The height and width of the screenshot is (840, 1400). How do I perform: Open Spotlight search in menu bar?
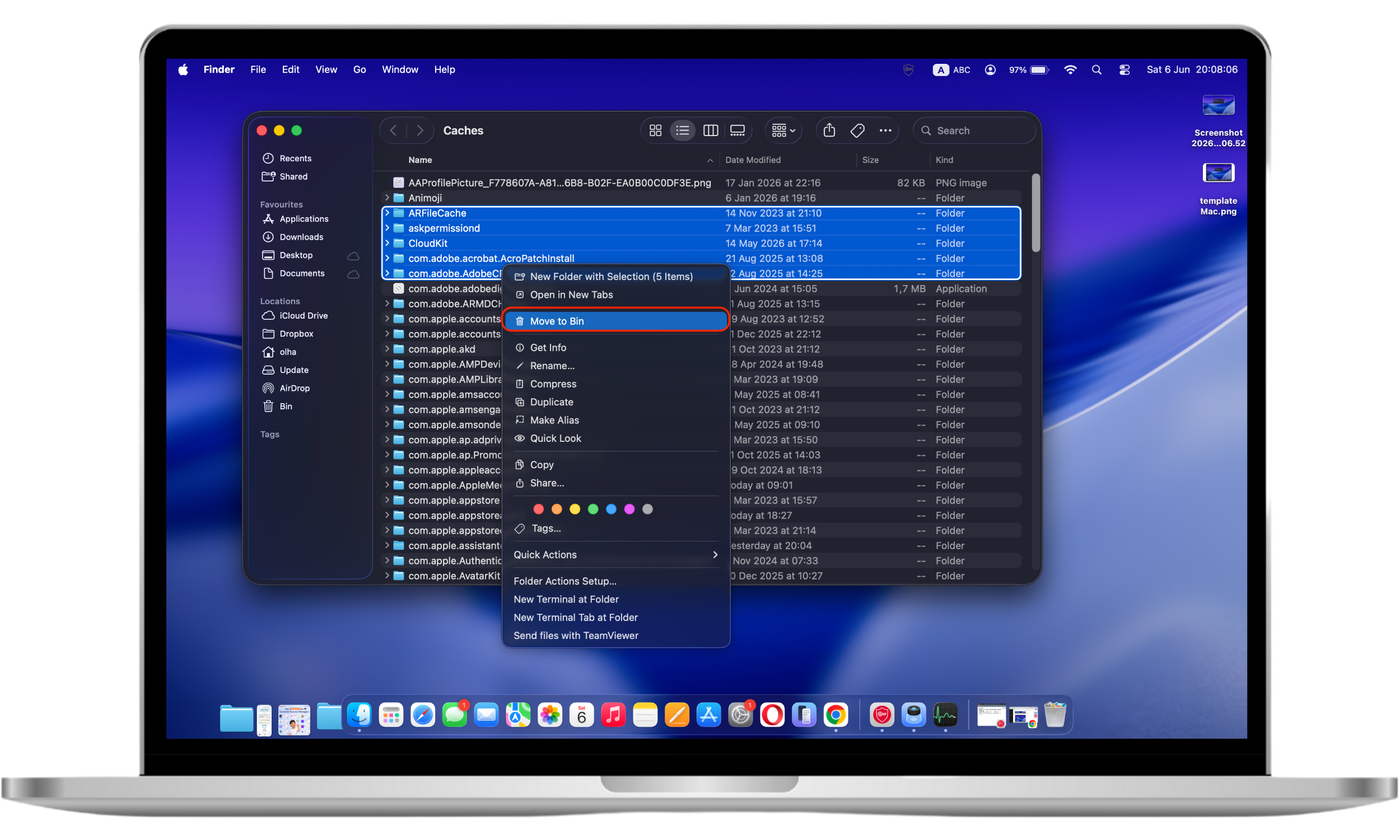click(x=1096, y=69)
